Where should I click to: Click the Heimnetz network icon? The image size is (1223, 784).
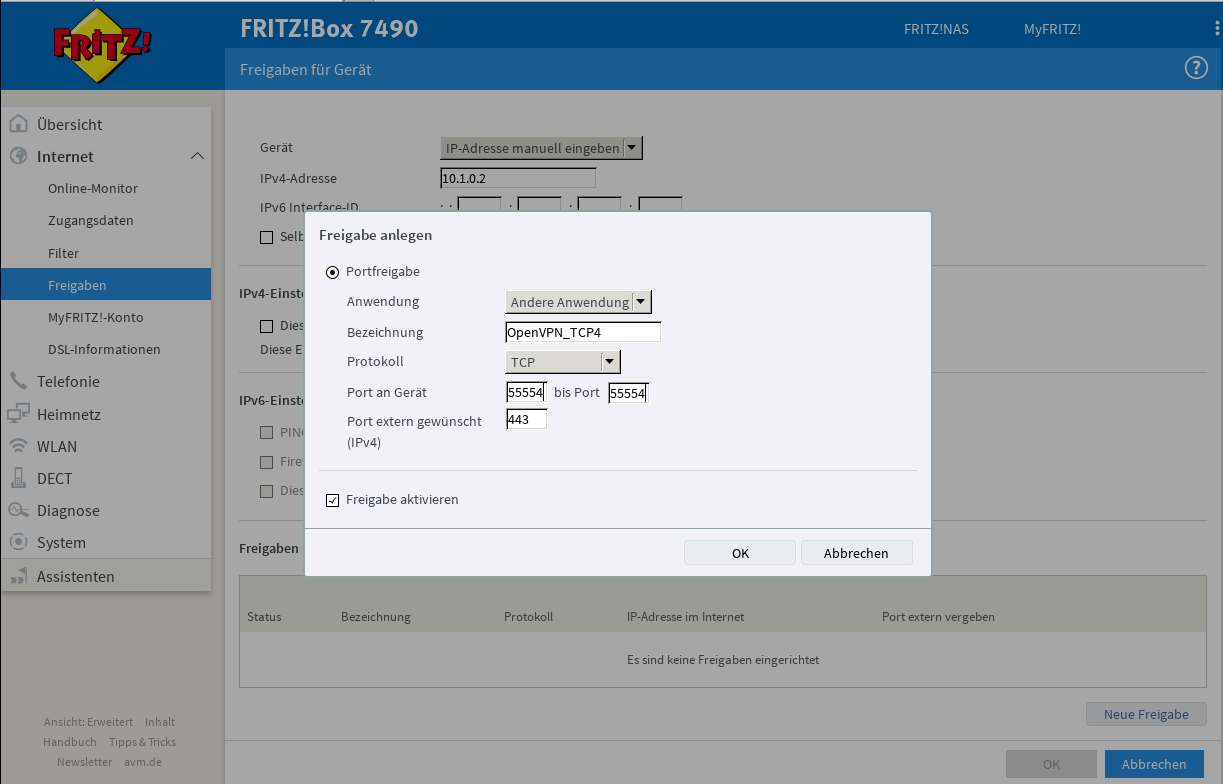pyautogui.click(x=18, y=414)
